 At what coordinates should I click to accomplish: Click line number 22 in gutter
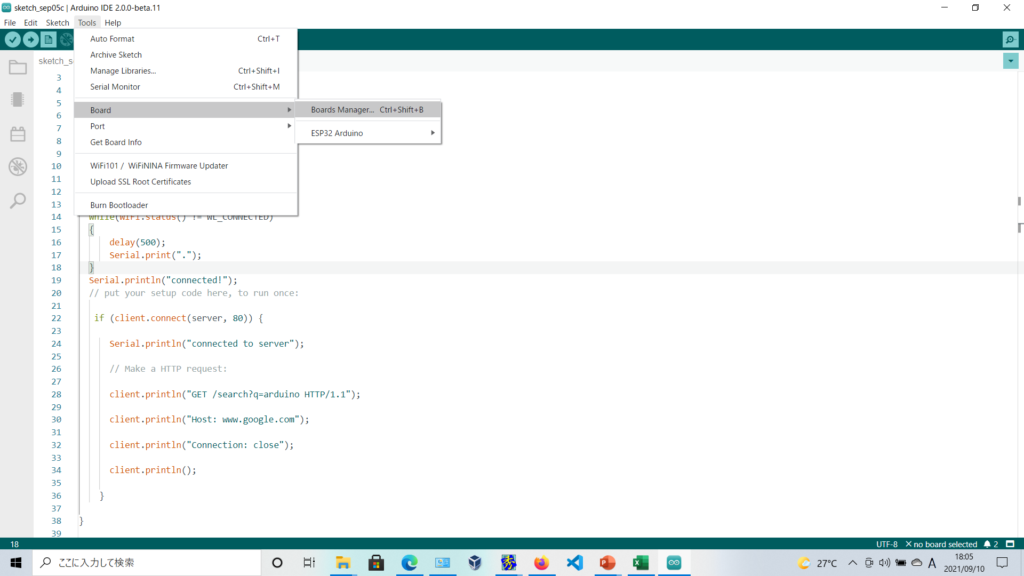56,318
